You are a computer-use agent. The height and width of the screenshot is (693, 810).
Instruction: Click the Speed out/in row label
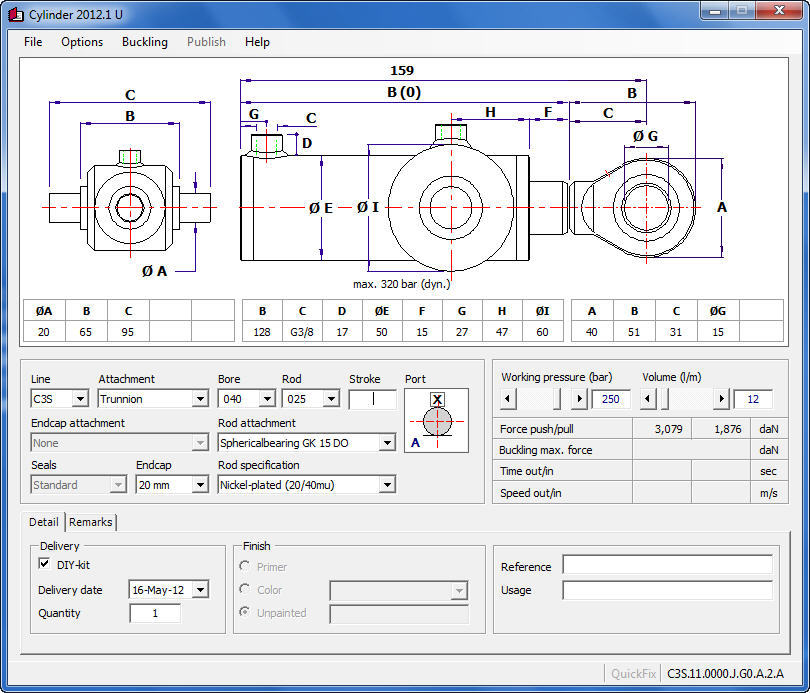531,493
